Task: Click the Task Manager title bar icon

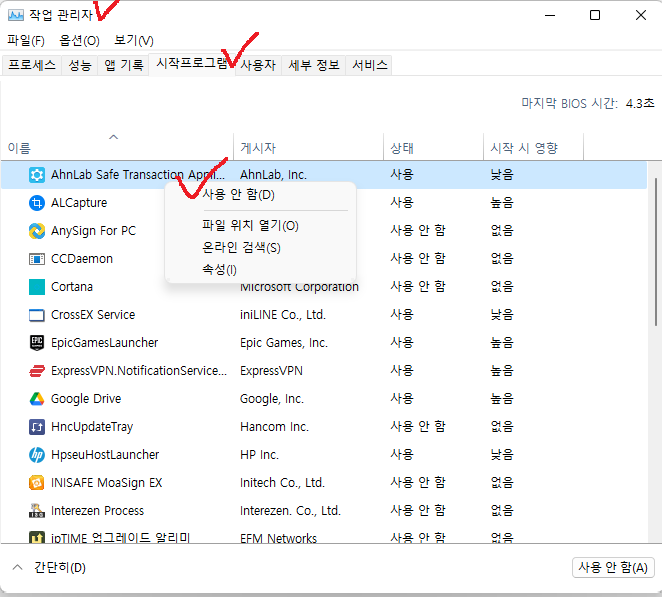Action: (16, 16)
